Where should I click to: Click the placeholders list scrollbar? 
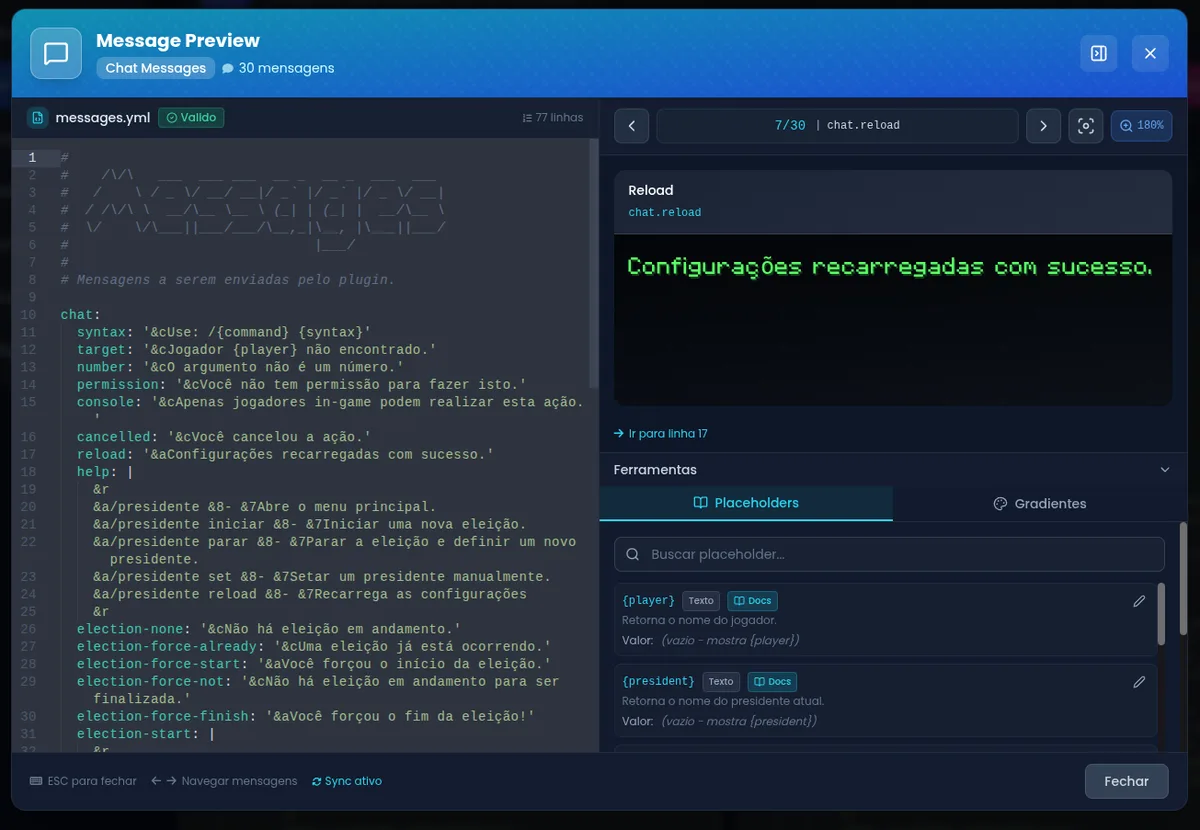pyautogui.click(x=1161, y=613)
